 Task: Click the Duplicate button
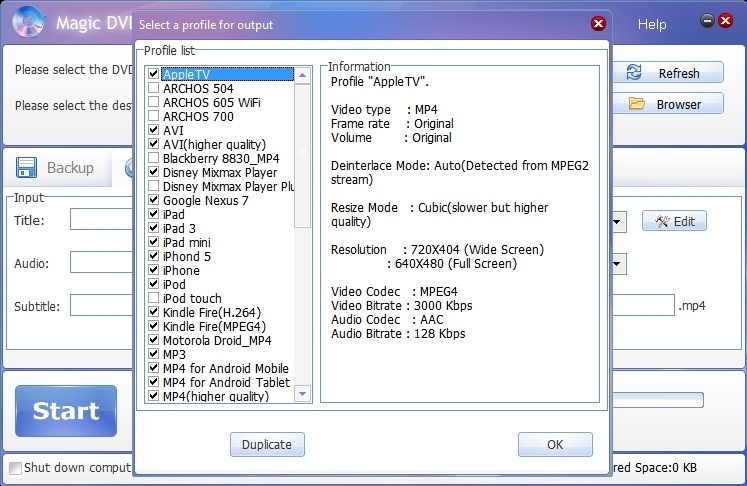pyautogui.click(x=267, y=445)
